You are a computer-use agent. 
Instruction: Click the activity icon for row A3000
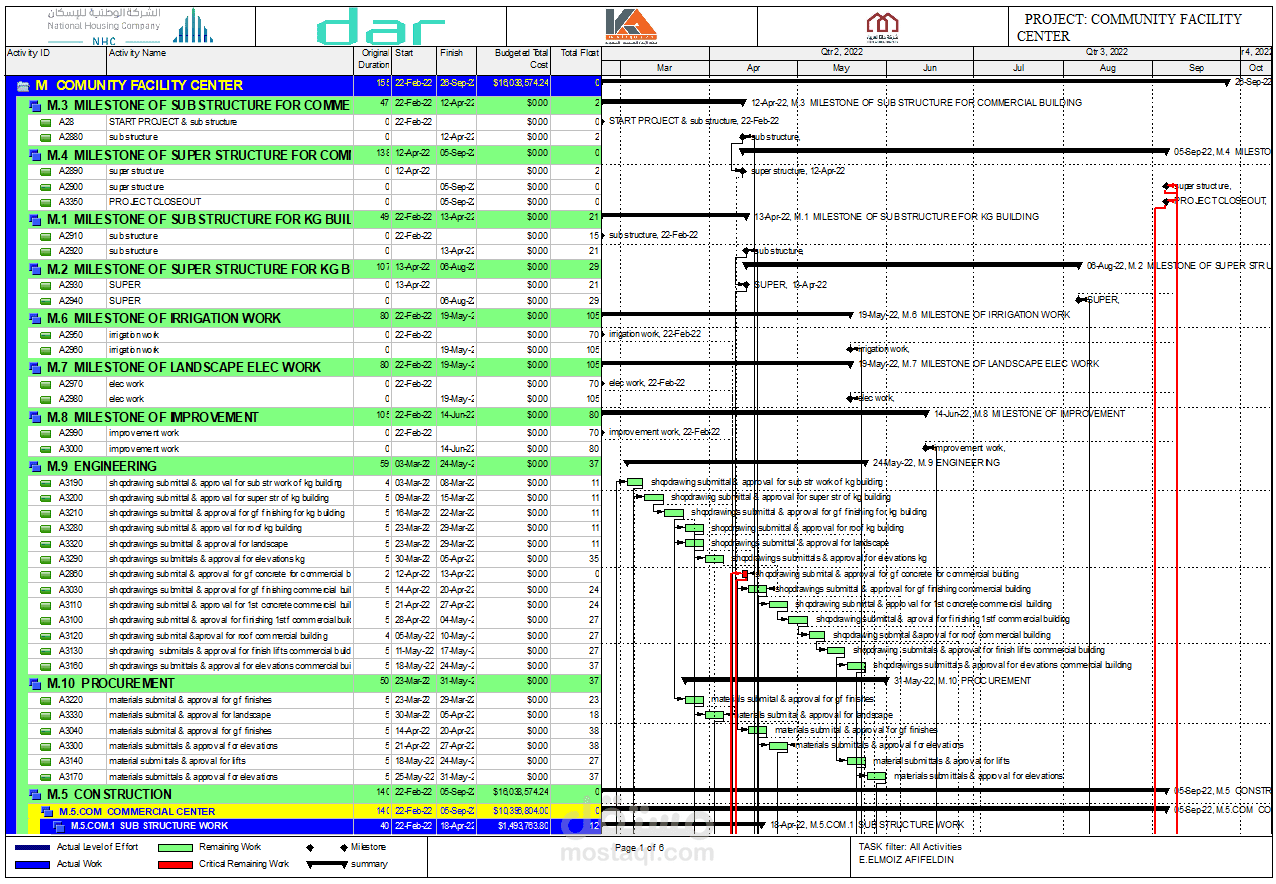pos(45,449)
